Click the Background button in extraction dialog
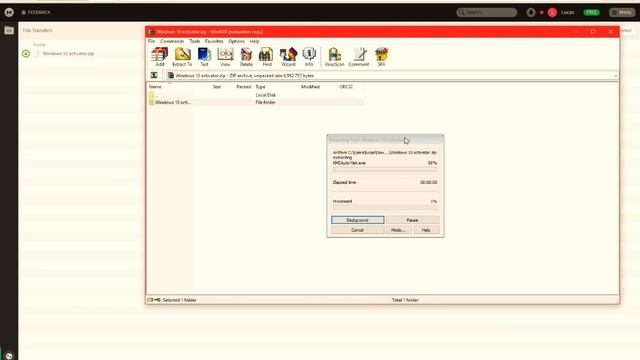Image resolution: width=640 pixels, height=360 pixels. pyautogui.click(x=358, y=220)
